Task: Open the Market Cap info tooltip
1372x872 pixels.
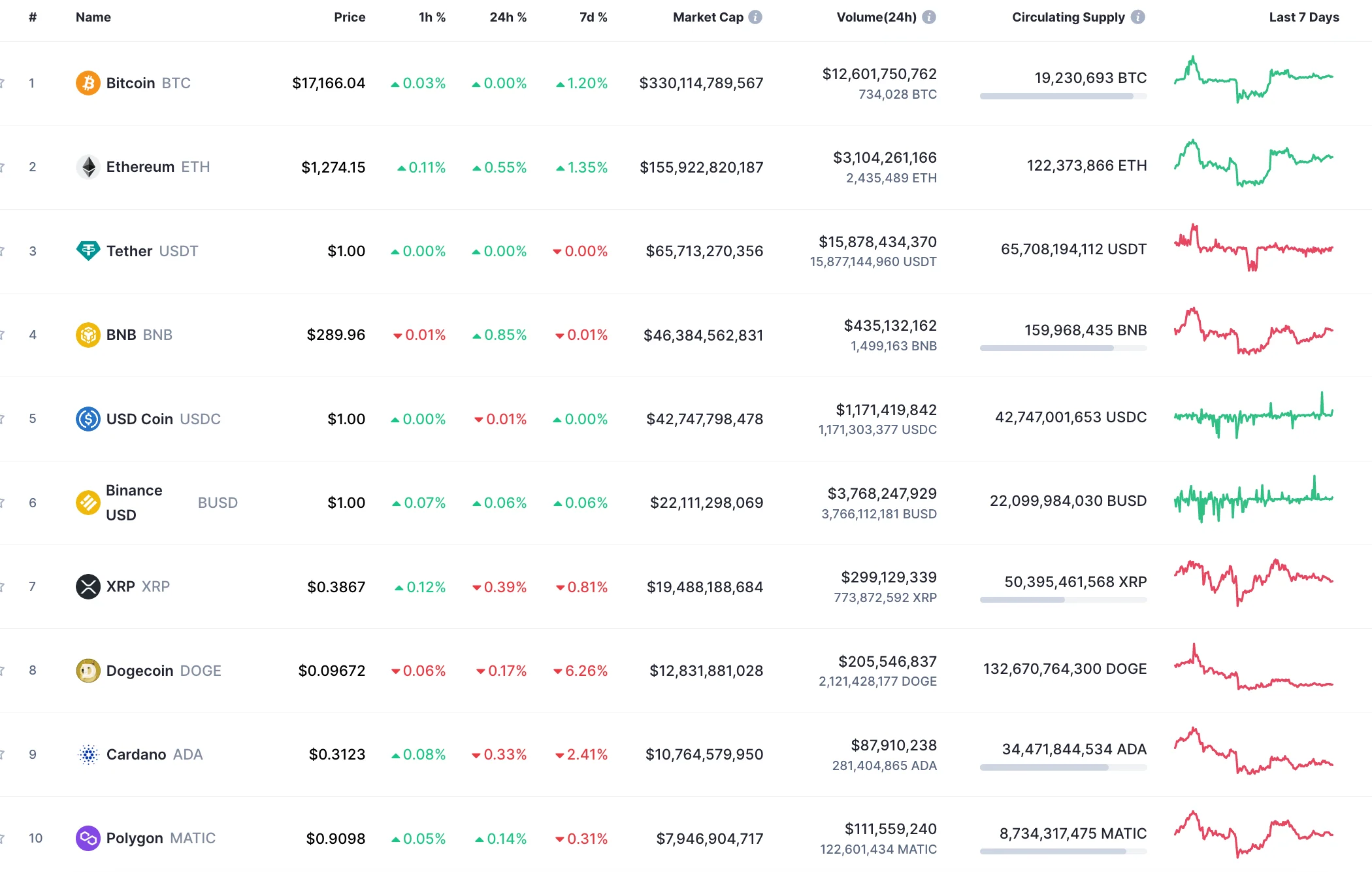Action: pos(756,17)
